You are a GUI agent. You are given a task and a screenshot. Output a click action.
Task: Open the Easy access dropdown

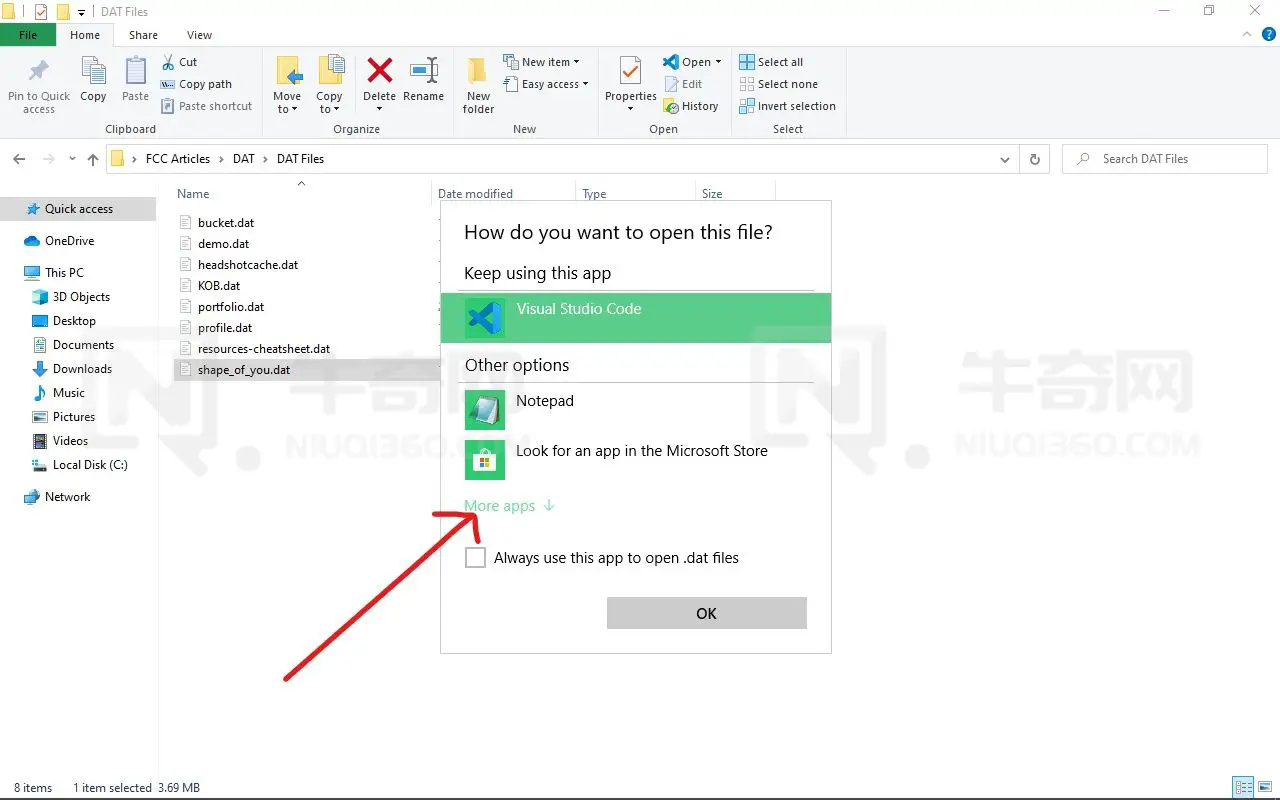click(x=545, y=84)
